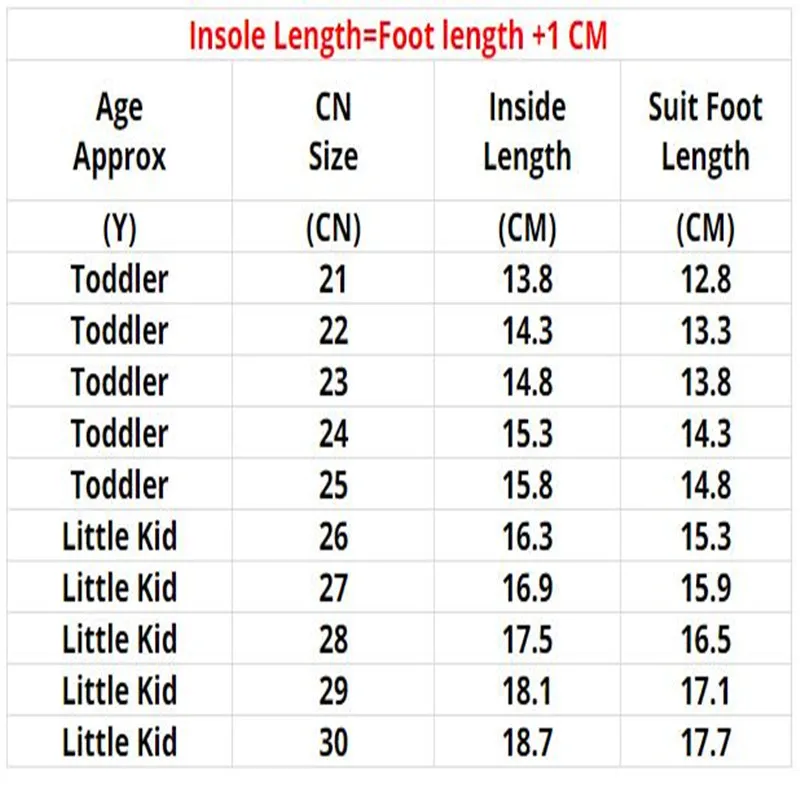Screen dimensions: 800x800
Task: Select the Age Approx column header
Action: click(119, 133)
